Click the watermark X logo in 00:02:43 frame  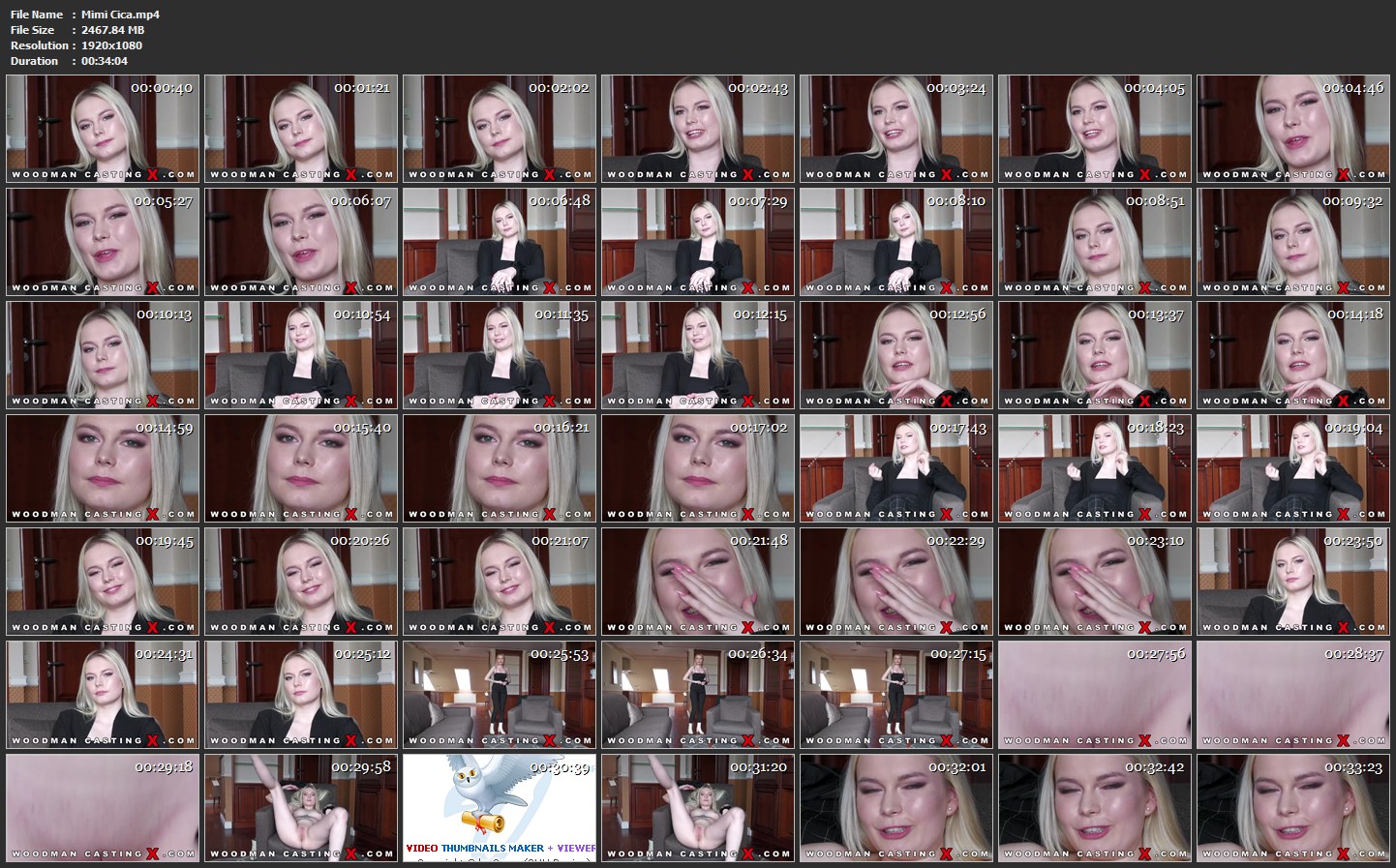[x=747, y=175]
